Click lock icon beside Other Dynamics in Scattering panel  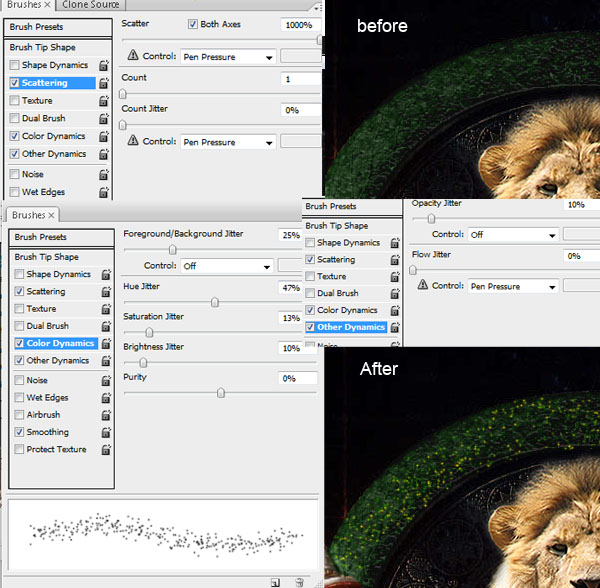click(104, 154)
